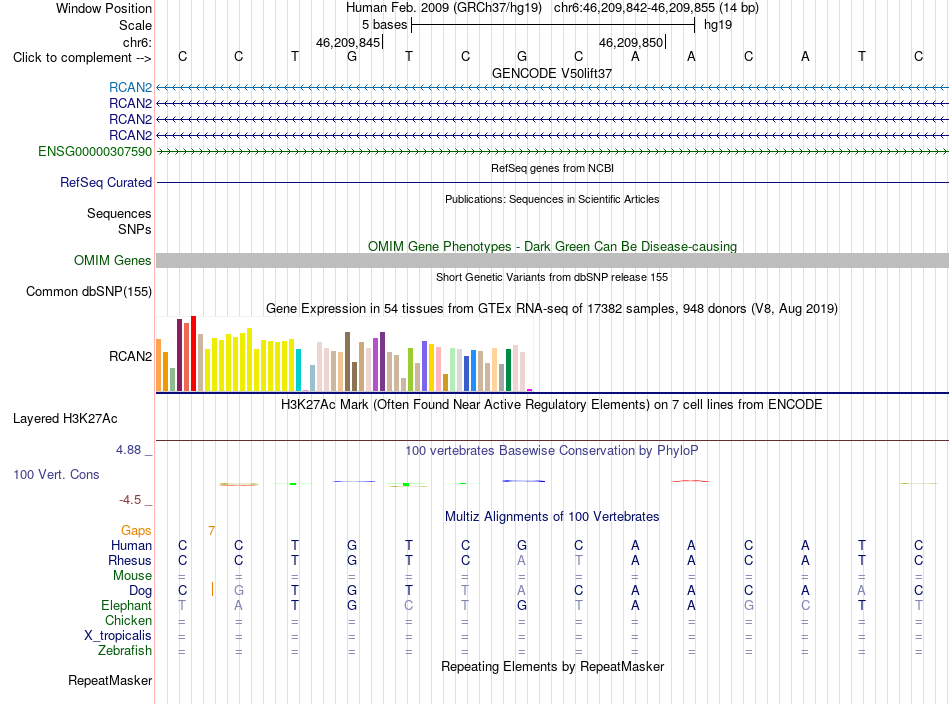Click the Scale row label

135,25
